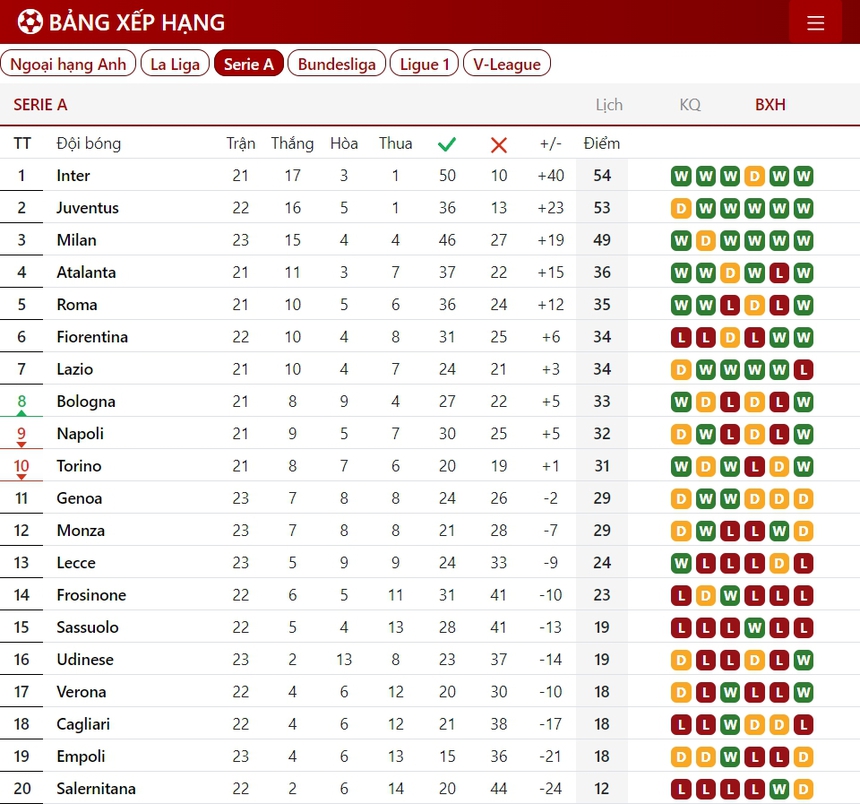Click the red X goals-against column icon

[499, 144]
